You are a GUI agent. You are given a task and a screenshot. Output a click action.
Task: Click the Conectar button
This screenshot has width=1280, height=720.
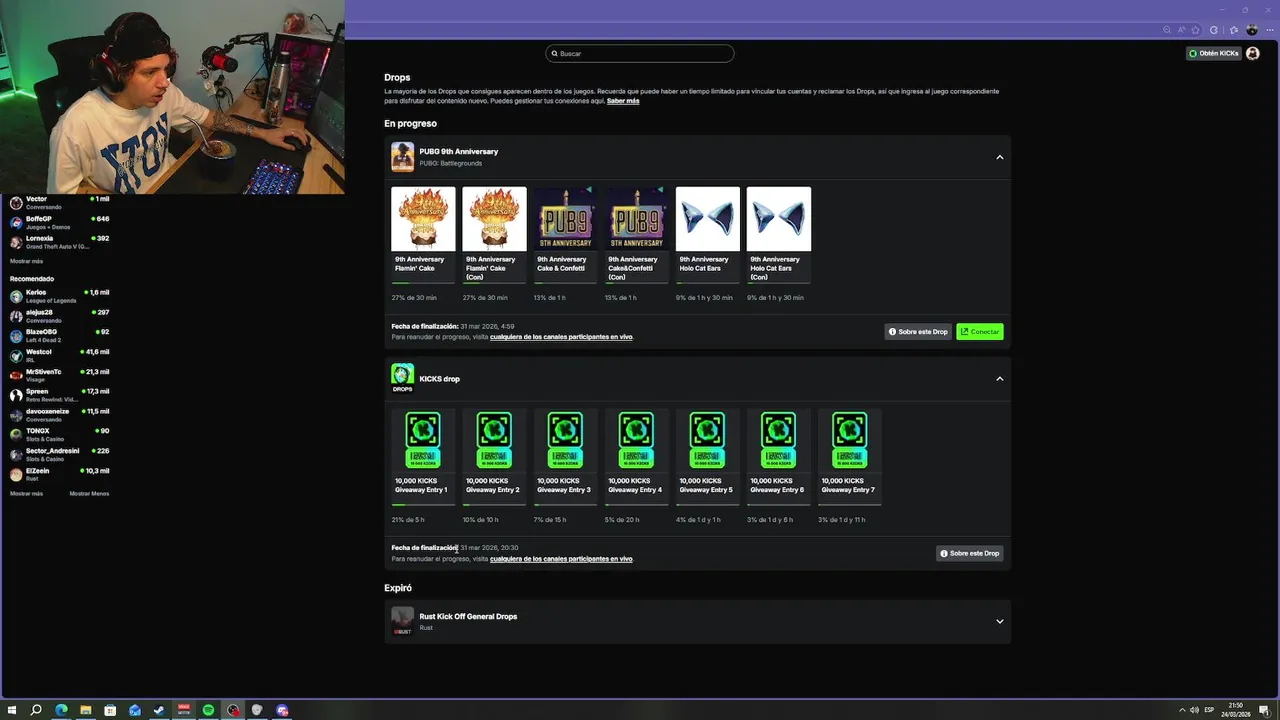980,331
